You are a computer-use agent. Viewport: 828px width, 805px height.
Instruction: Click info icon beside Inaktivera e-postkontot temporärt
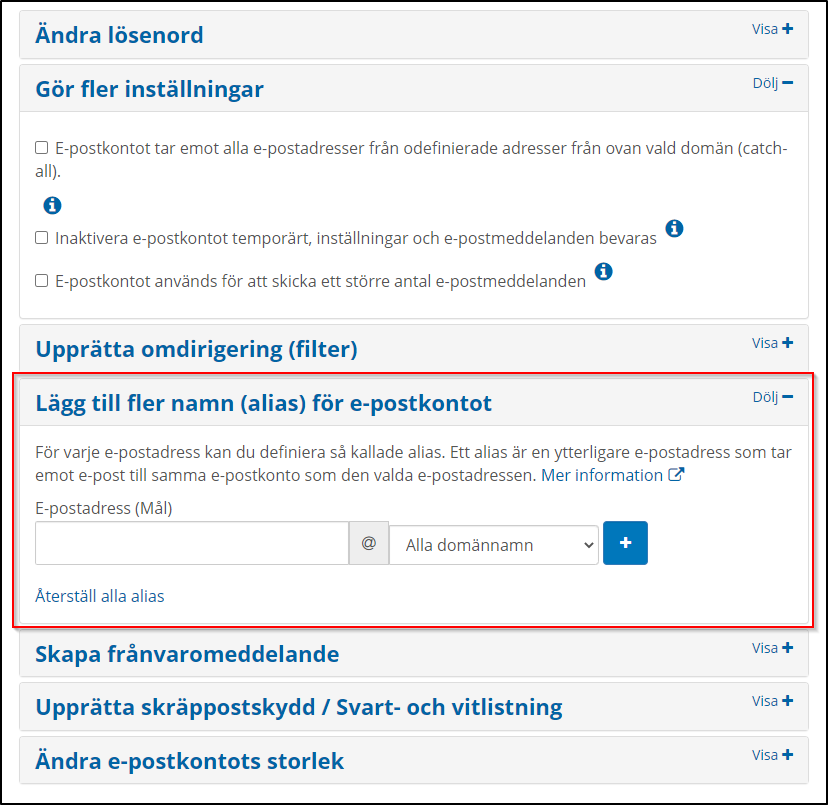674,229
